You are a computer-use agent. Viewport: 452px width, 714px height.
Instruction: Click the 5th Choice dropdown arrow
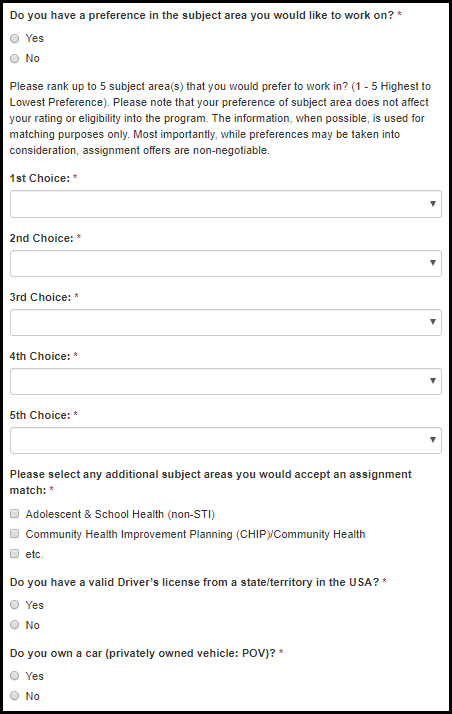point(433,440)
